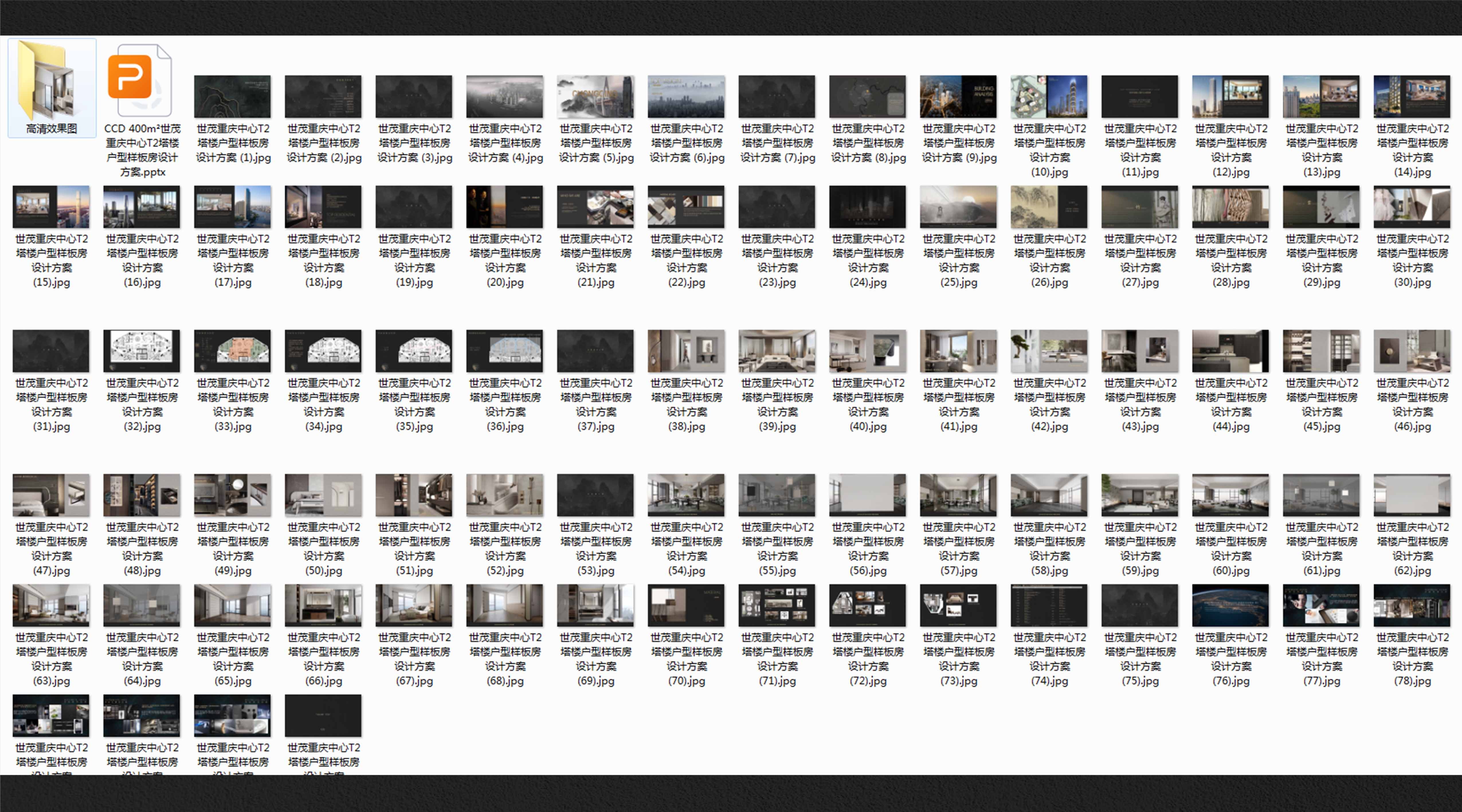Select the CCD 400m² pptx file icon
Image resolution: width=1462 pixels, height=812 pixels.
point(140,81)
